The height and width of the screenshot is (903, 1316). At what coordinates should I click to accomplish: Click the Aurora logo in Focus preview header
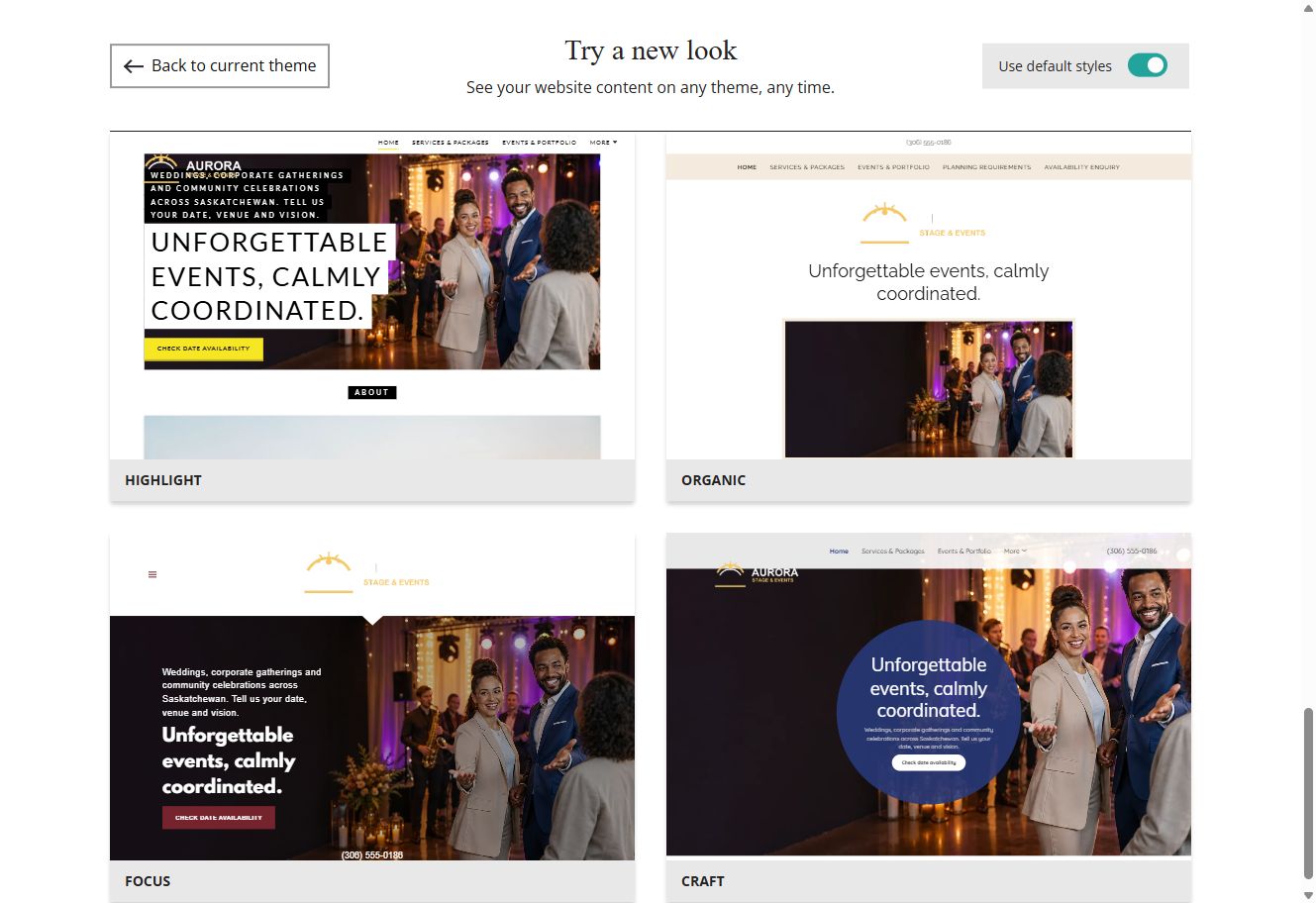point(366,573)
